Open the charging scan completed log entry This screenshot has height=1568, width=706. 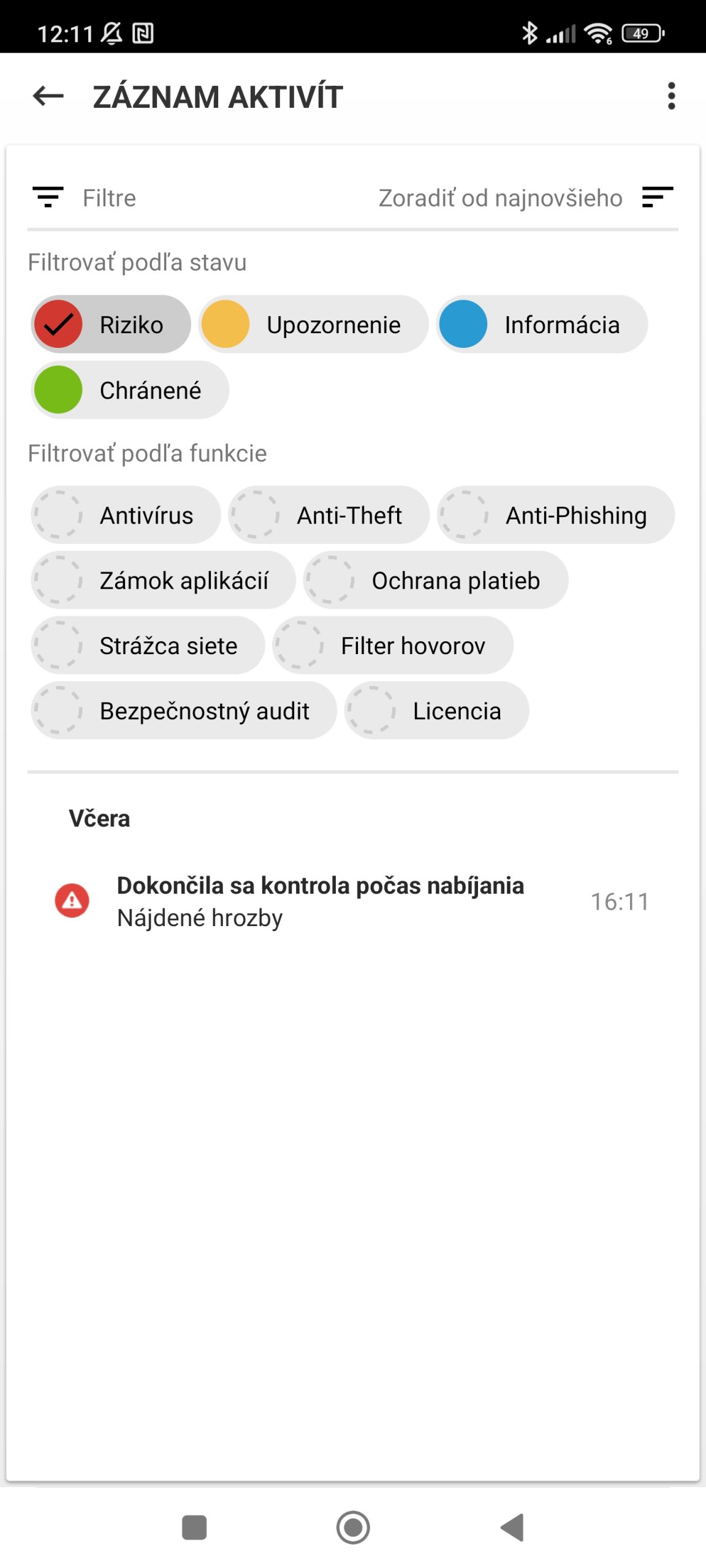pos(321,901)
